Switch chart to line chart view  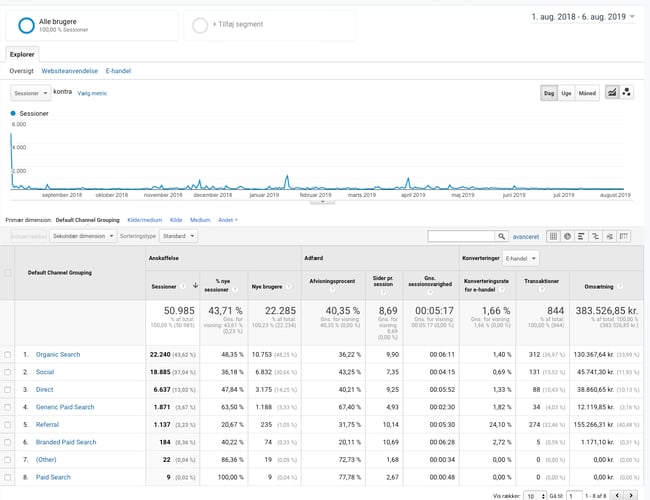(x=612, y=93)
